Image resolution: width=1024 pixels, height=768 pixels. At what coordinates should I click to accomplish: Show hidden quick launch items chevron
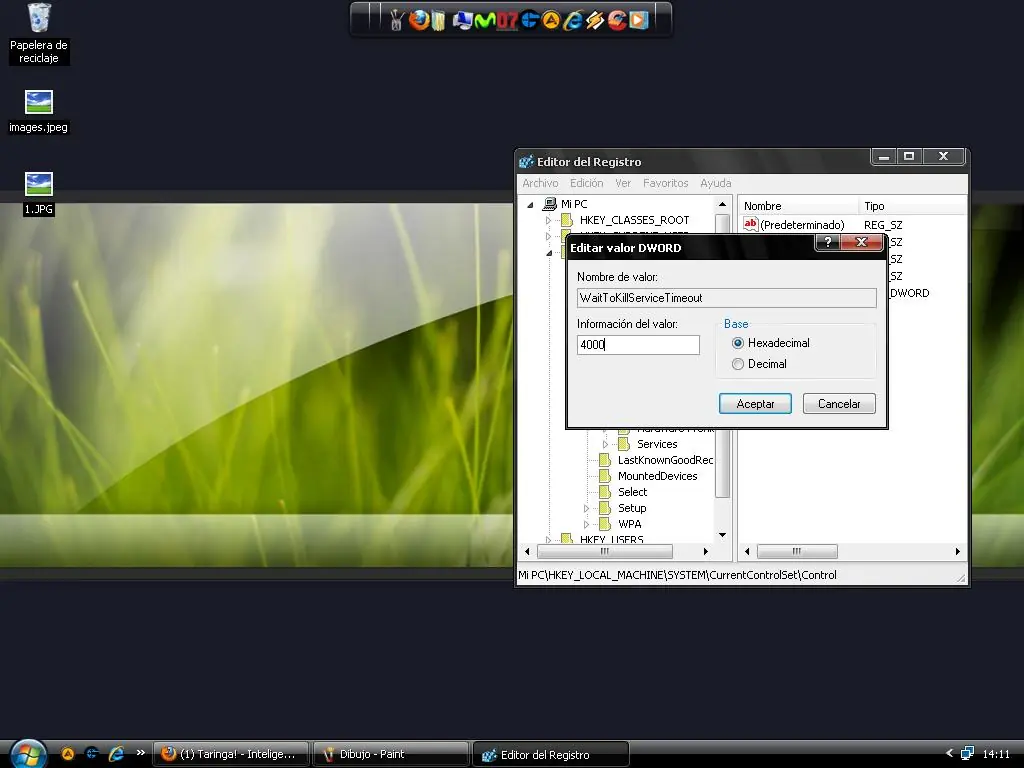[140, 753]
